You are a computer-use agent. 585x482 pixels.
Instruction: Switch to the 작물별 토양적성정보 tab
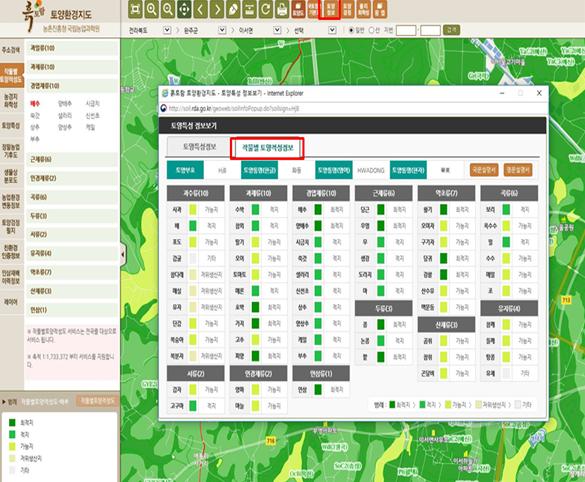267,147
